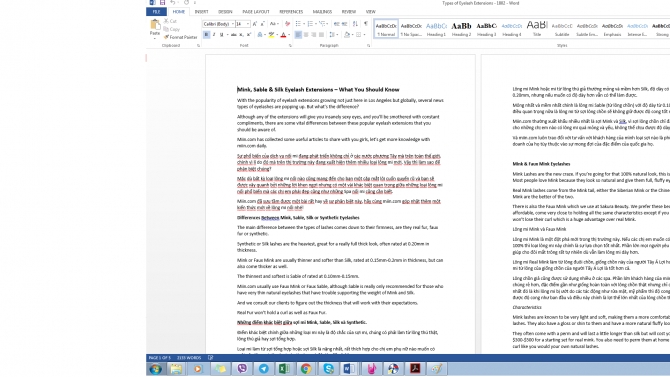
Task: Open the proofing status icon in status bar
Action: click(x=210, y=358)
